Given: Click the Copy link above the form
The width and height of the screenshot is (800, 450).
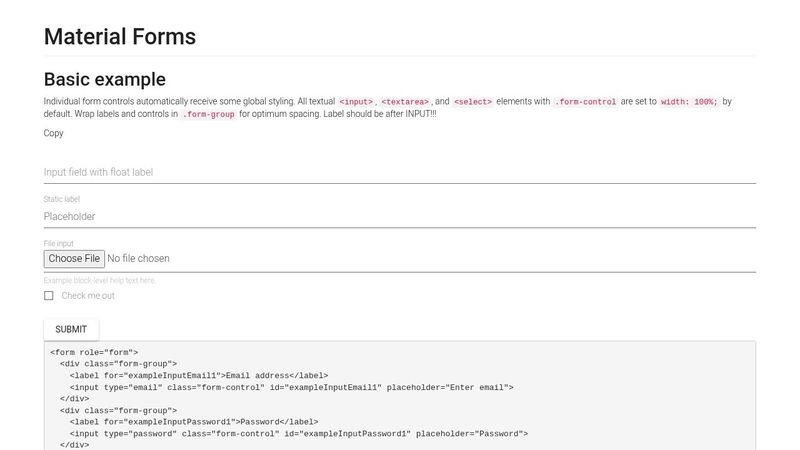Looking at the screenshot, I should tap(54, 133).
